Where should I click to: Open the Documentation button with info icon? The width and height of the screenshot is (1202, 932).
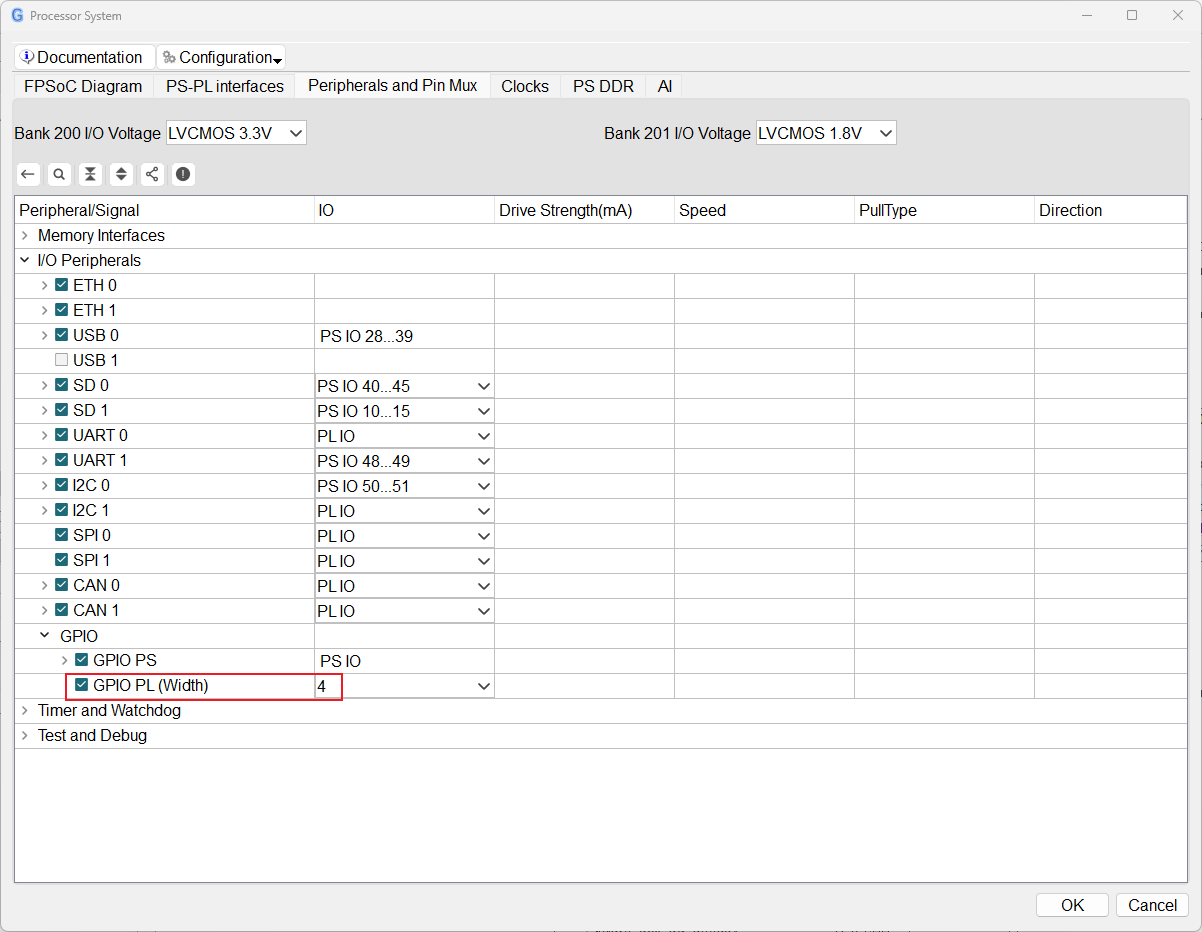click(x=84, y=57)
